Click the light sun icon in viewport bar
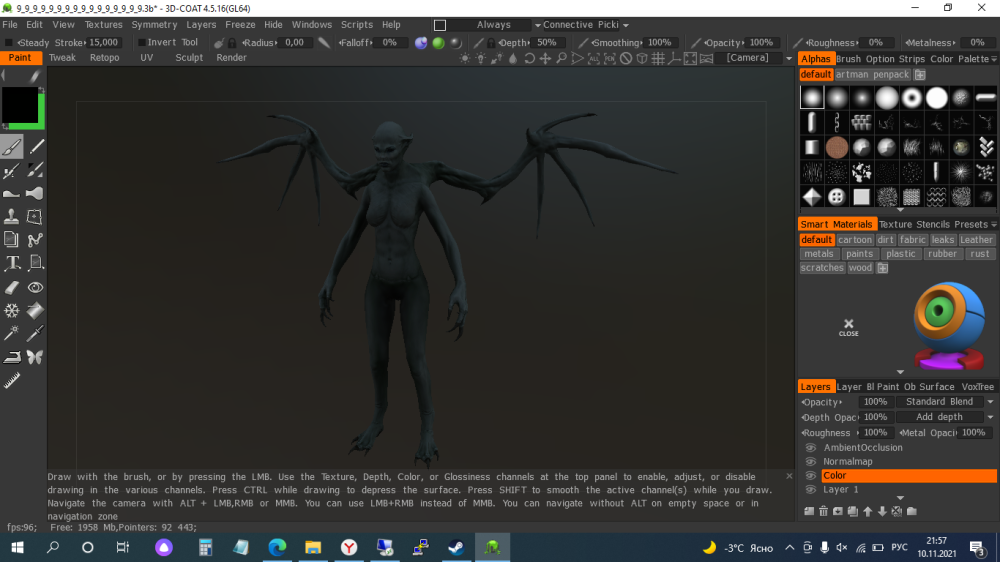Screen dimensions: 1000x562 click(465, 58)
